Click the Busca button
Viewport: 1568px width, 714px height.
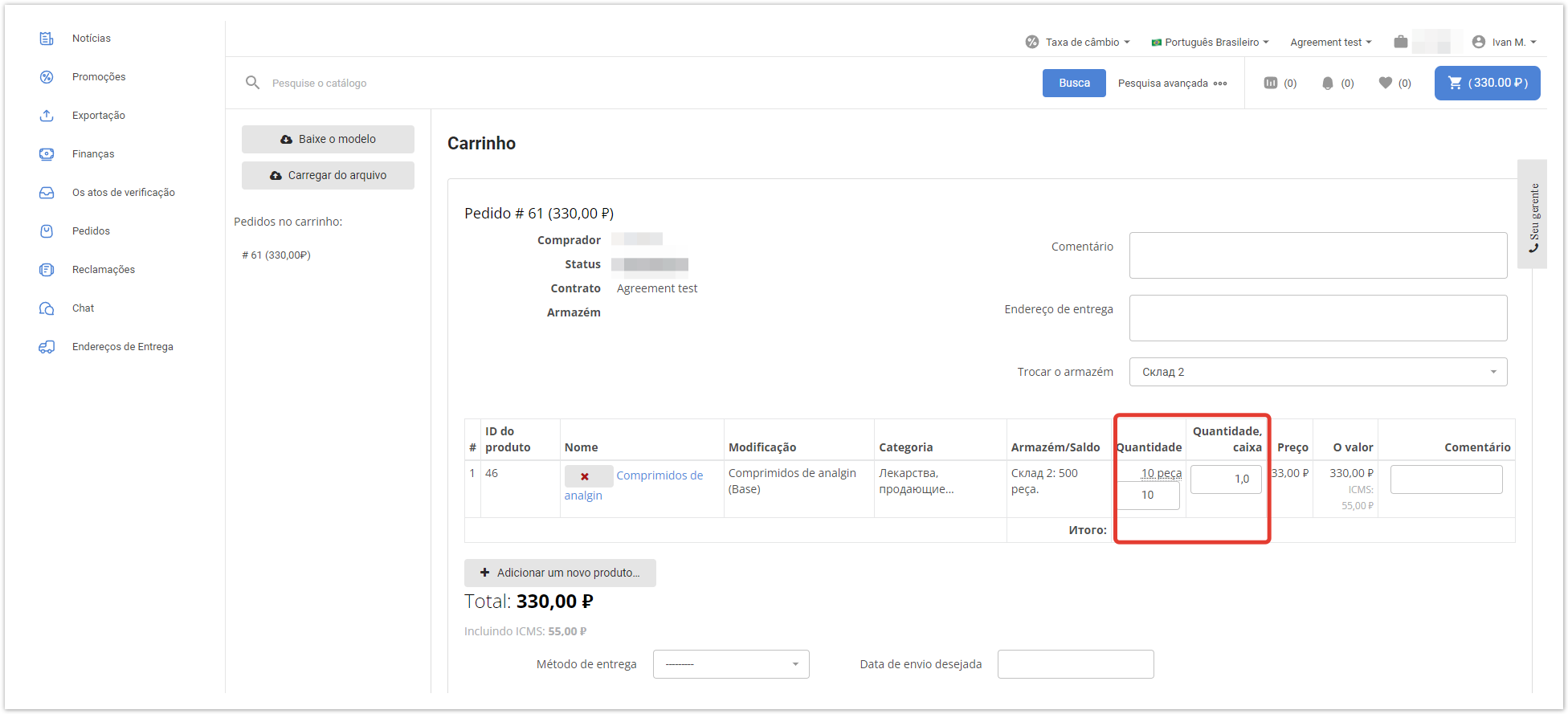tap(1073, 83)
